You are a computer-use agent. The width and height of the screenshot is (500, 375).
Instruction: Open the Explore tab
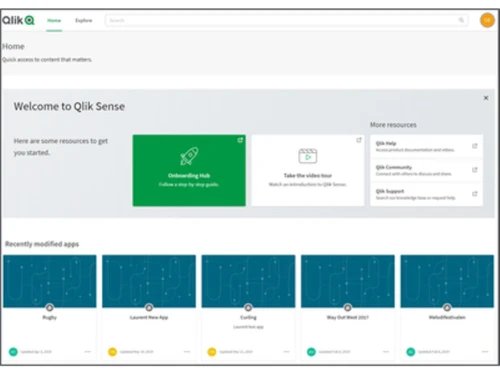83,21
